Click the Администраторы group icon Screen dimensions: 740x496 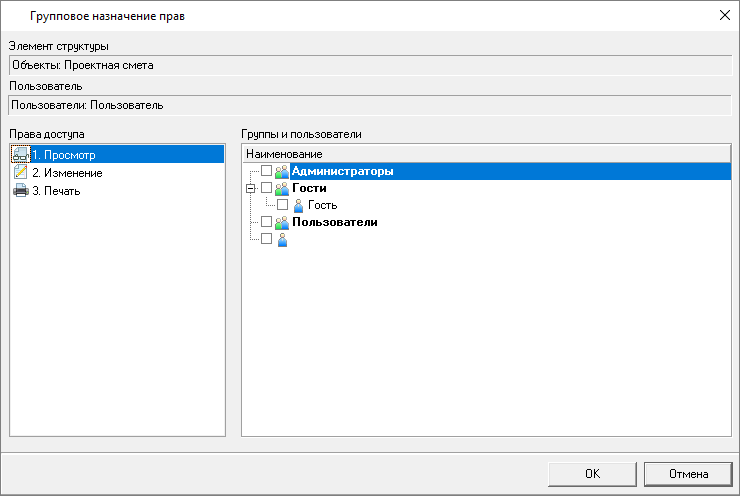pos(282,171)
